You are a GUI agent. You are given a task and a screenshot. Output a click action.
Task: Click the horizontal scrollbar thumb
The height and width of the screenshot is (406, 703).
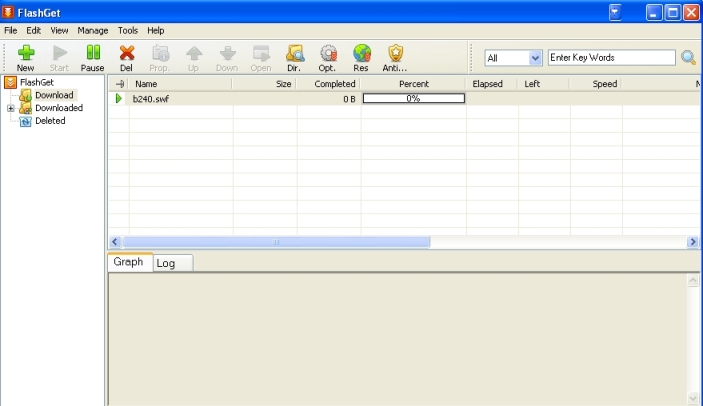pyautogui.click(x=276, y=242)
